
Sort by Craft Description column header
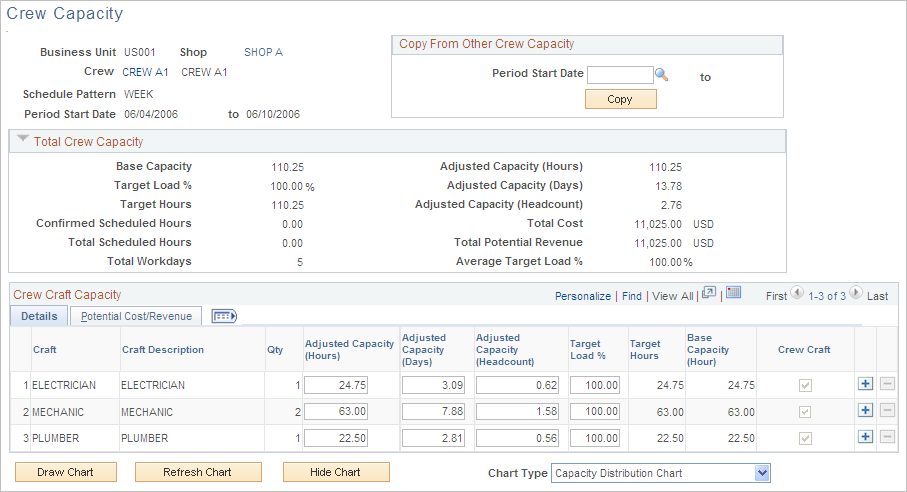163,350
